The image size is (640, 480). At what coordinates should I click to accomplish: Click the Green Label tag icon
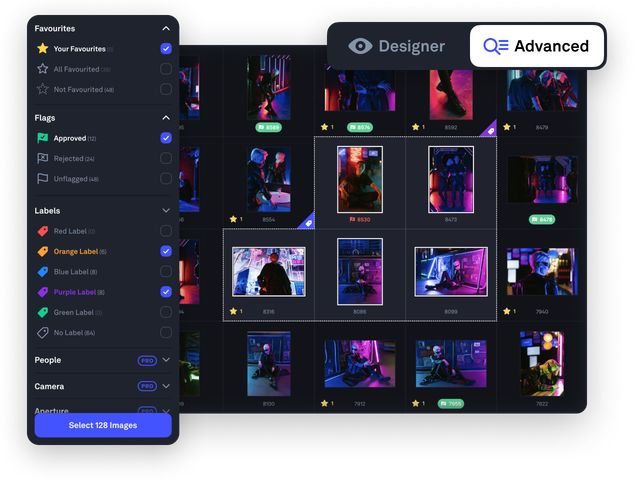(42, 312)
